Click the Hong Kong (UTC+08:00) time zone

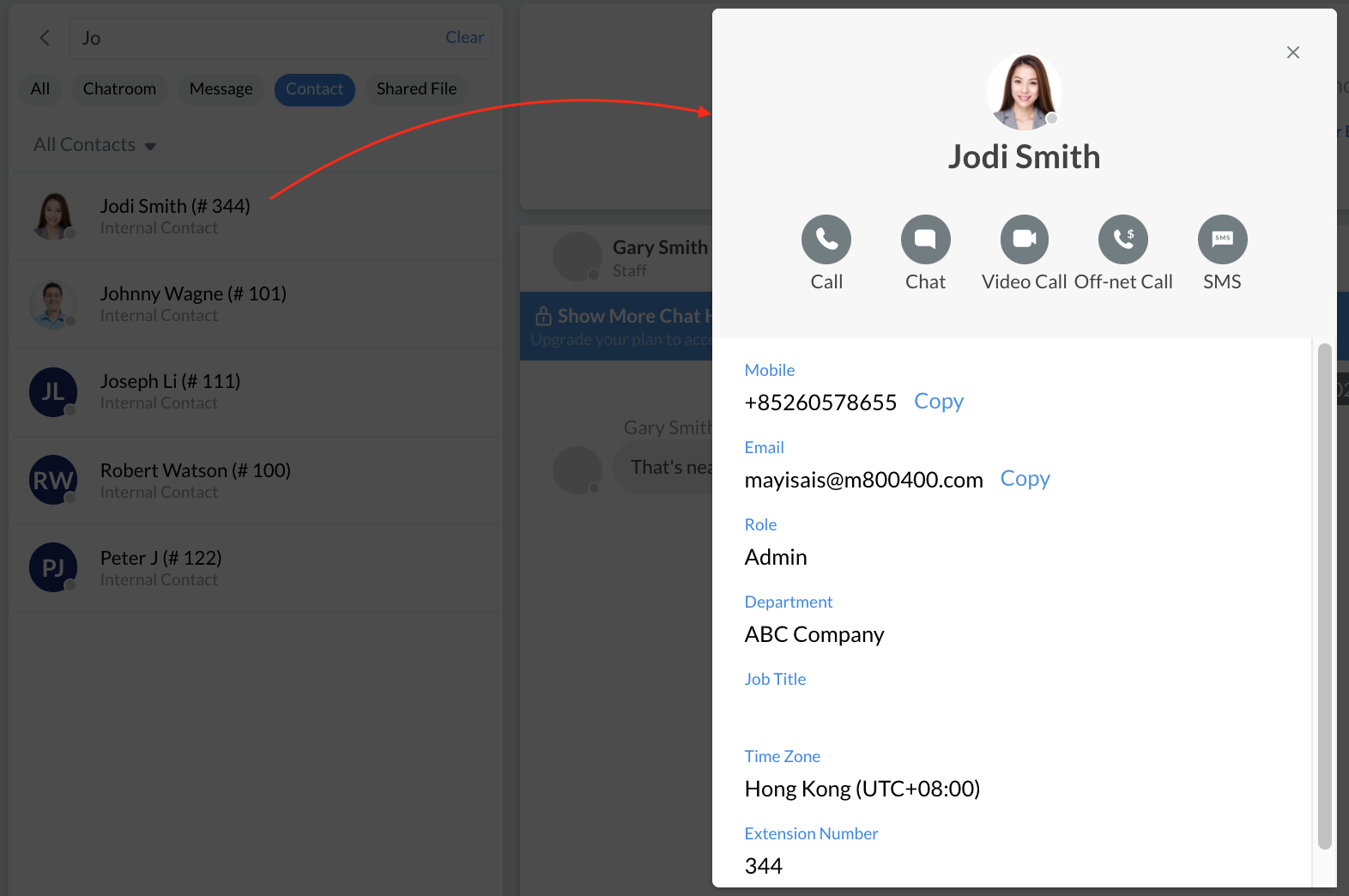tap(862, 789)
